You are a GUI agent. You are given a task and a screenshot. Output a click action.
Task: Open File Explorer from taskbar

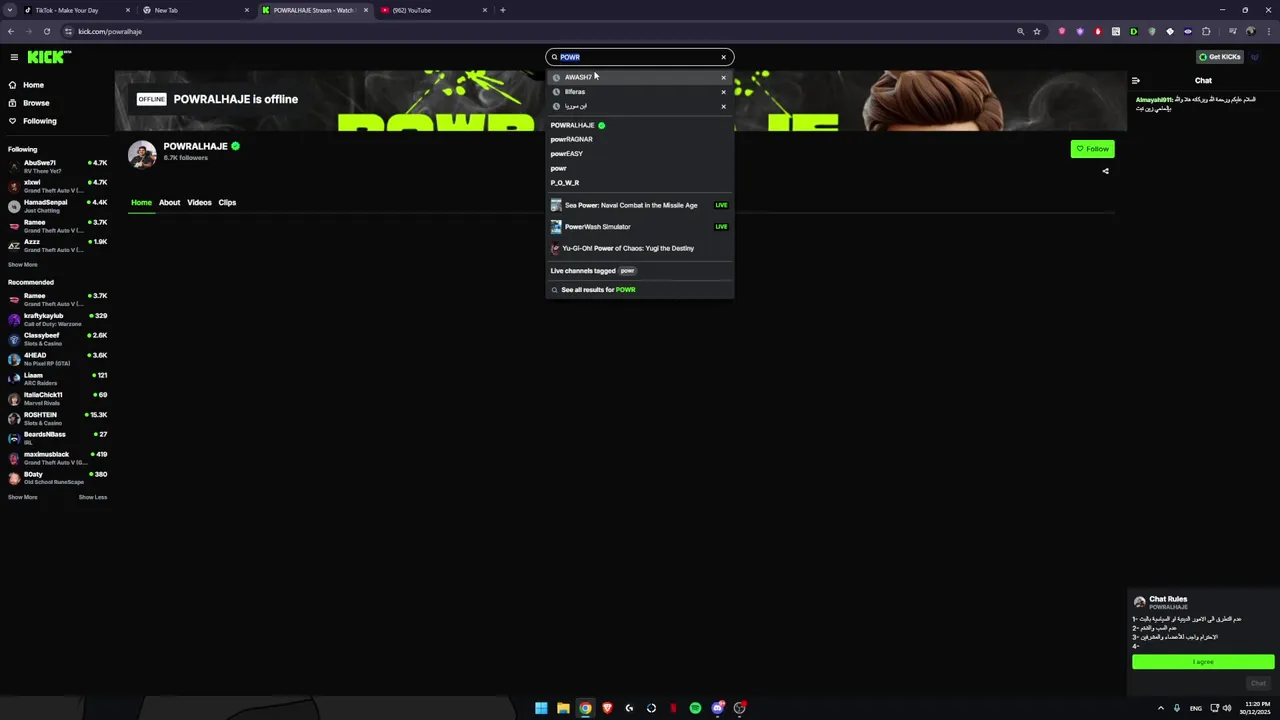click(x=563, y=708)
